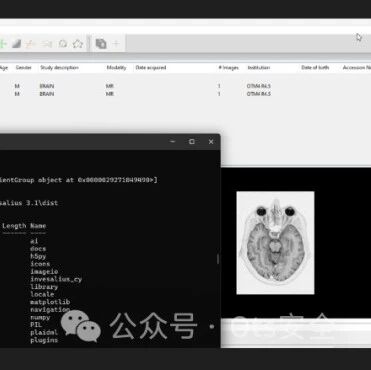
Task: Sort by the Institution column header
Action: click(x=259, y=68)
